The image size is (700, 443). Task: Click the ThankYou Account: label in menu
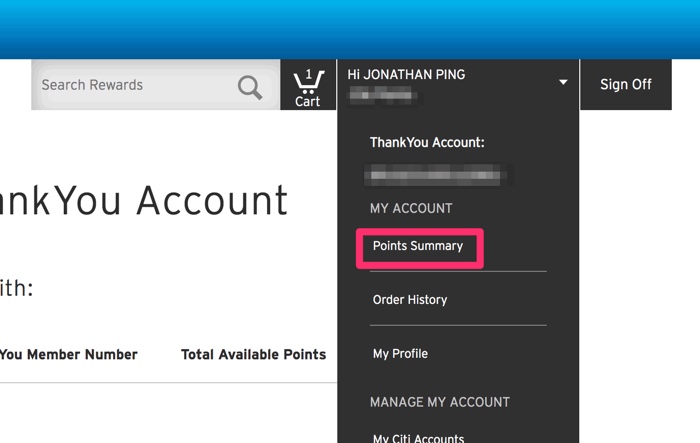[427, 143]
